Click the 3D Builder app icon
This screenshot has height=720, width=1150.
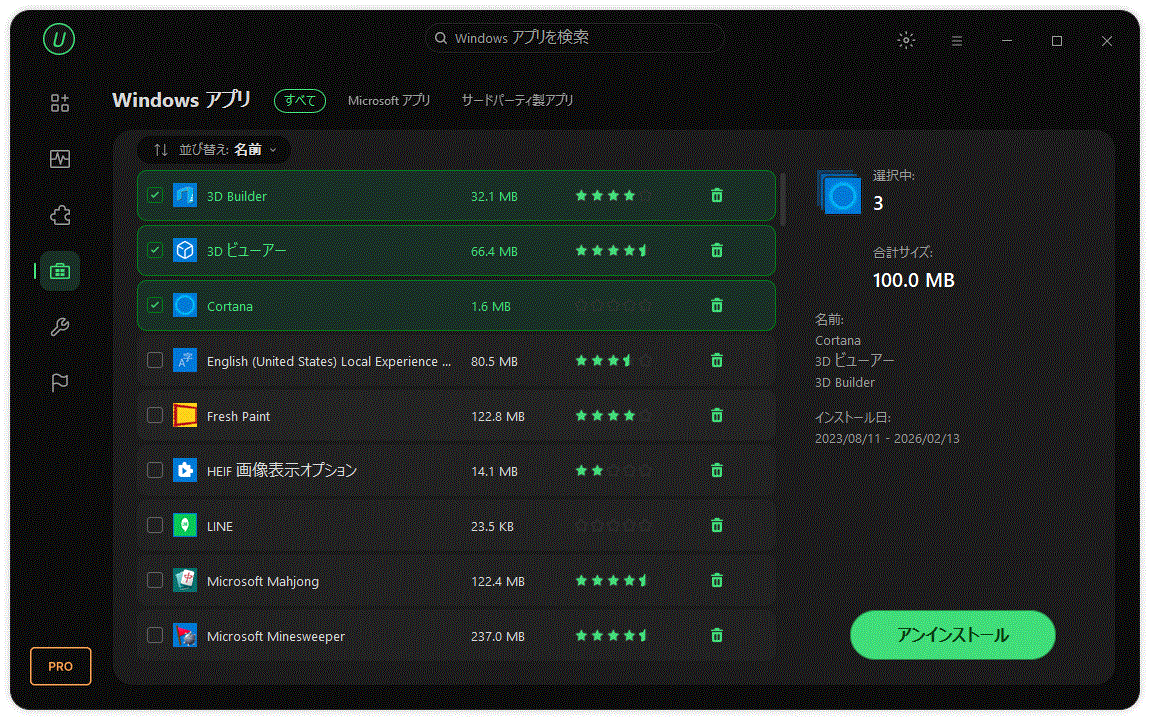(x=185, y=195)
